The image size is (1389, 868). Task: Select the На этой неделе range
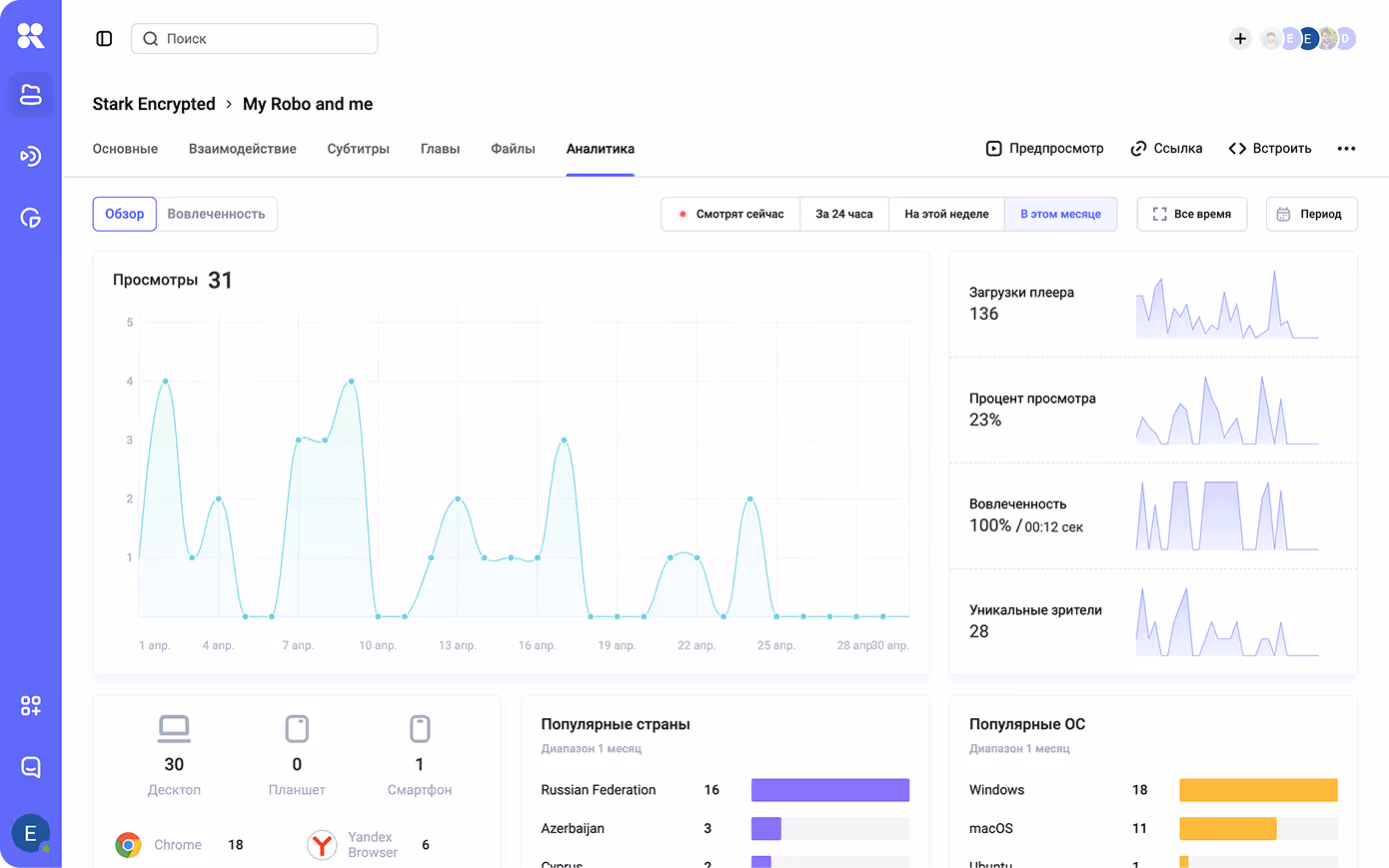(x=946, y=214)
